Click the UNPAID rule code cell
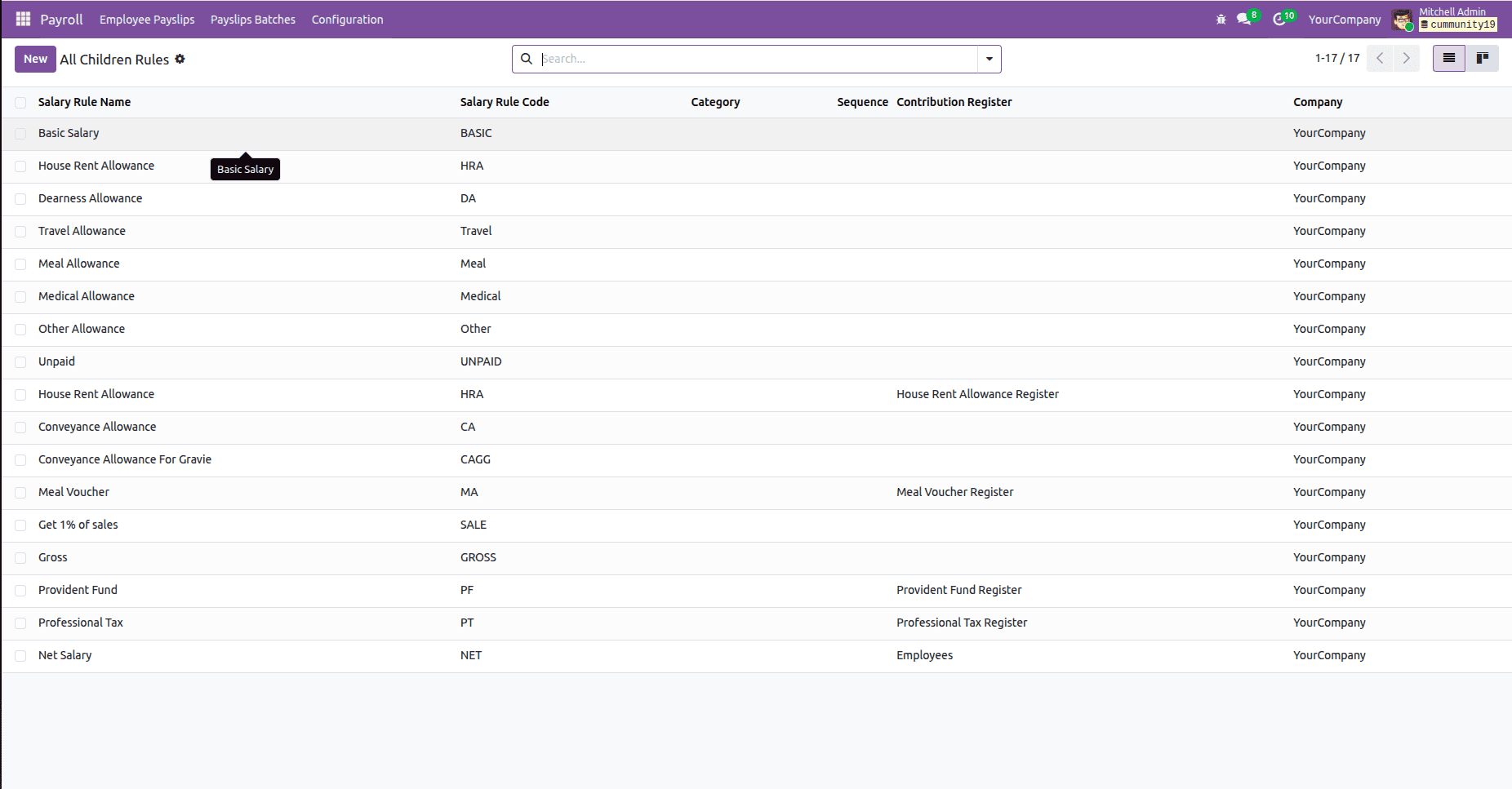The width and height of the screenshot is (1512, 789). point(481,361)
